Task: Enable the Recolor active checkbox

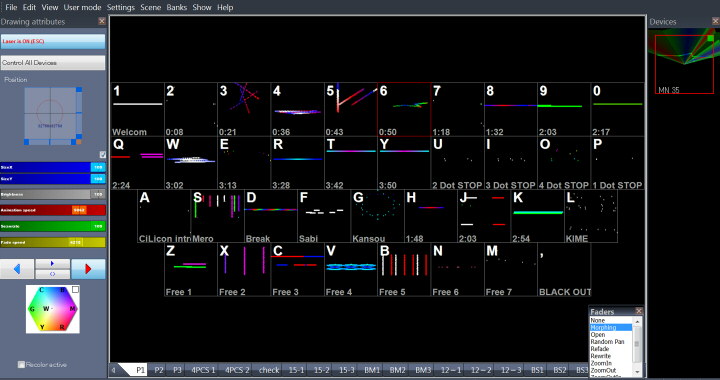Action: coord(21,364)
